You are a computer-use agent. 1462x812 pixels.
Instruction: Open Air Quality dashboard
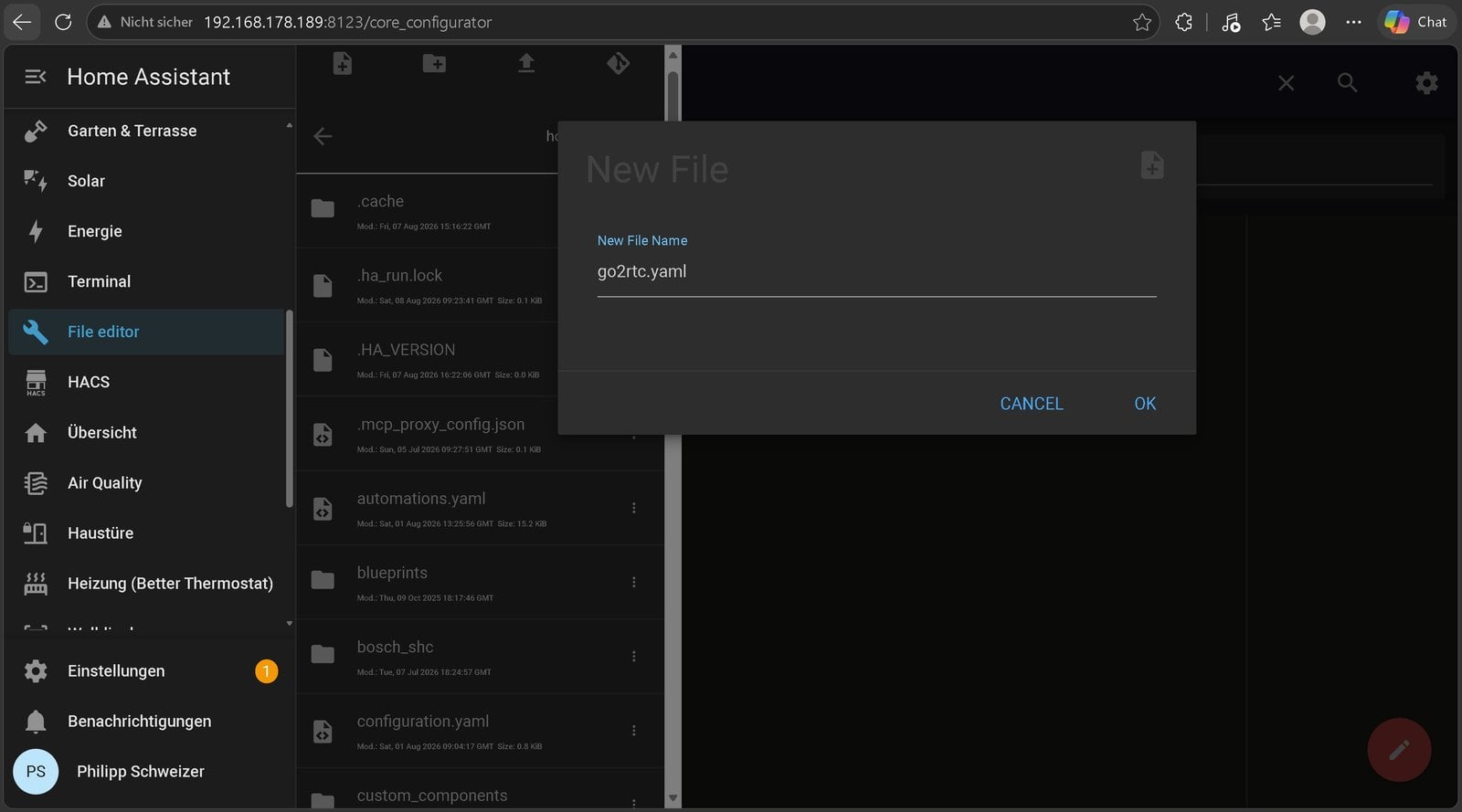(146, 482)
